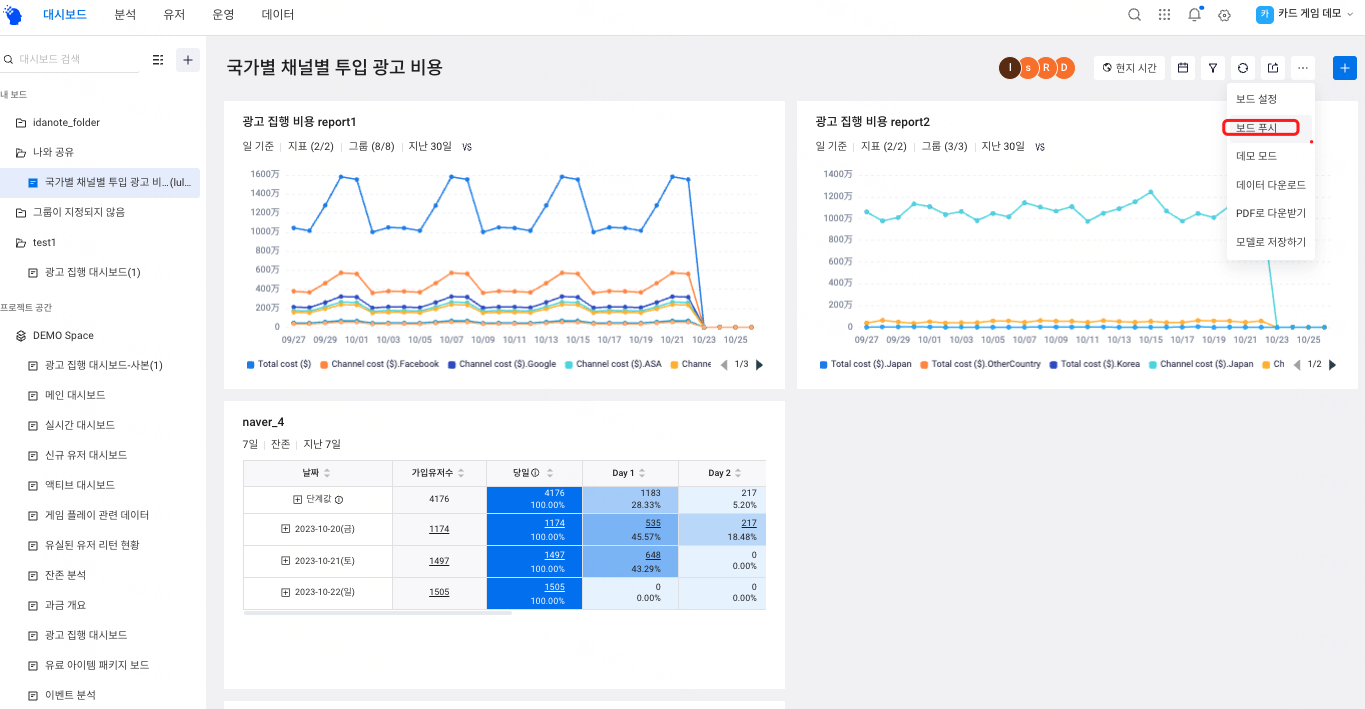Click the apps grid icon in the top bar
Image resolution: width=1365 pixels, height=709 pixels.
[1164, 14]
